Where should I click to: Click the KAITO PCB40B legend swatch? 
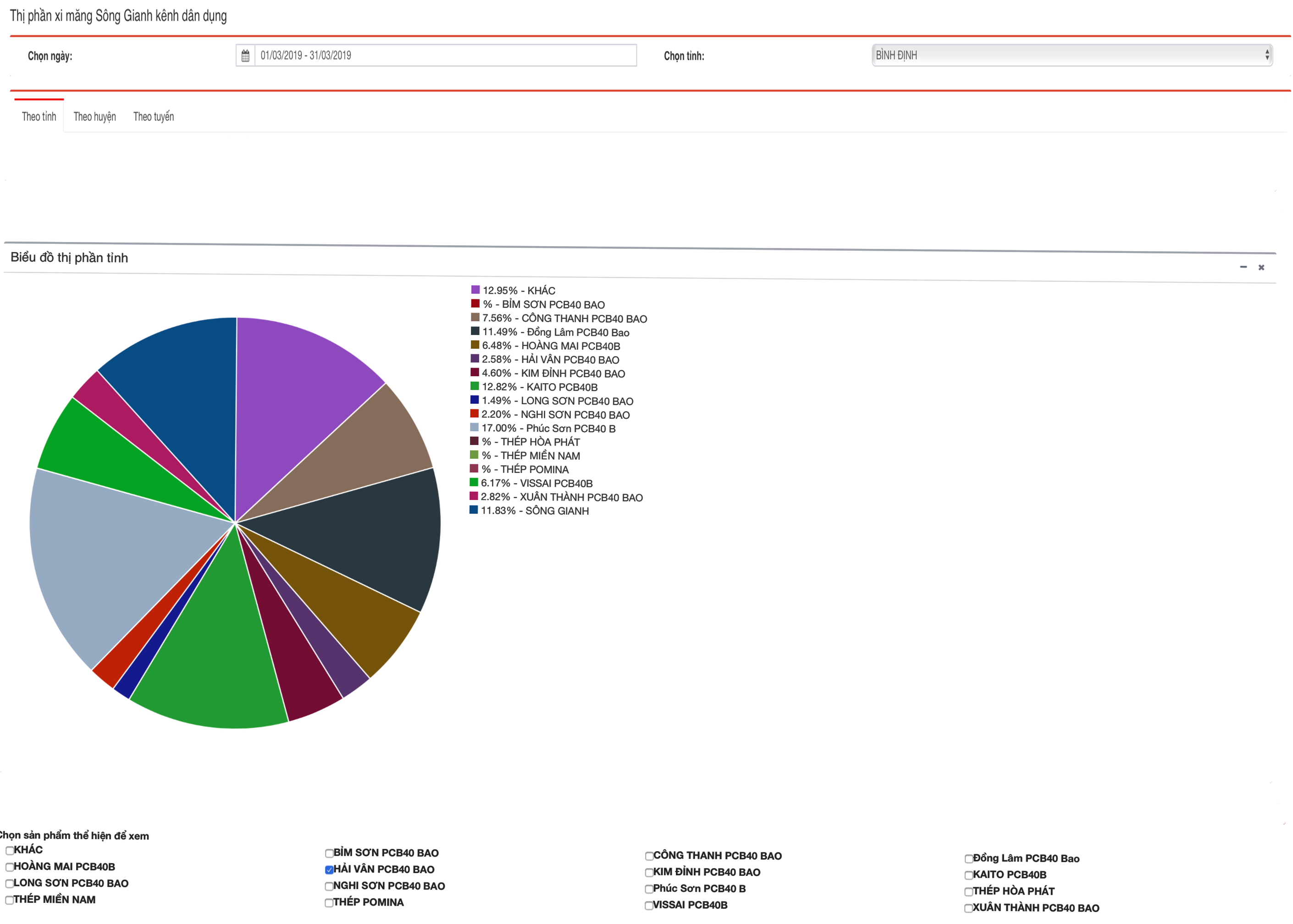[475, 386]
